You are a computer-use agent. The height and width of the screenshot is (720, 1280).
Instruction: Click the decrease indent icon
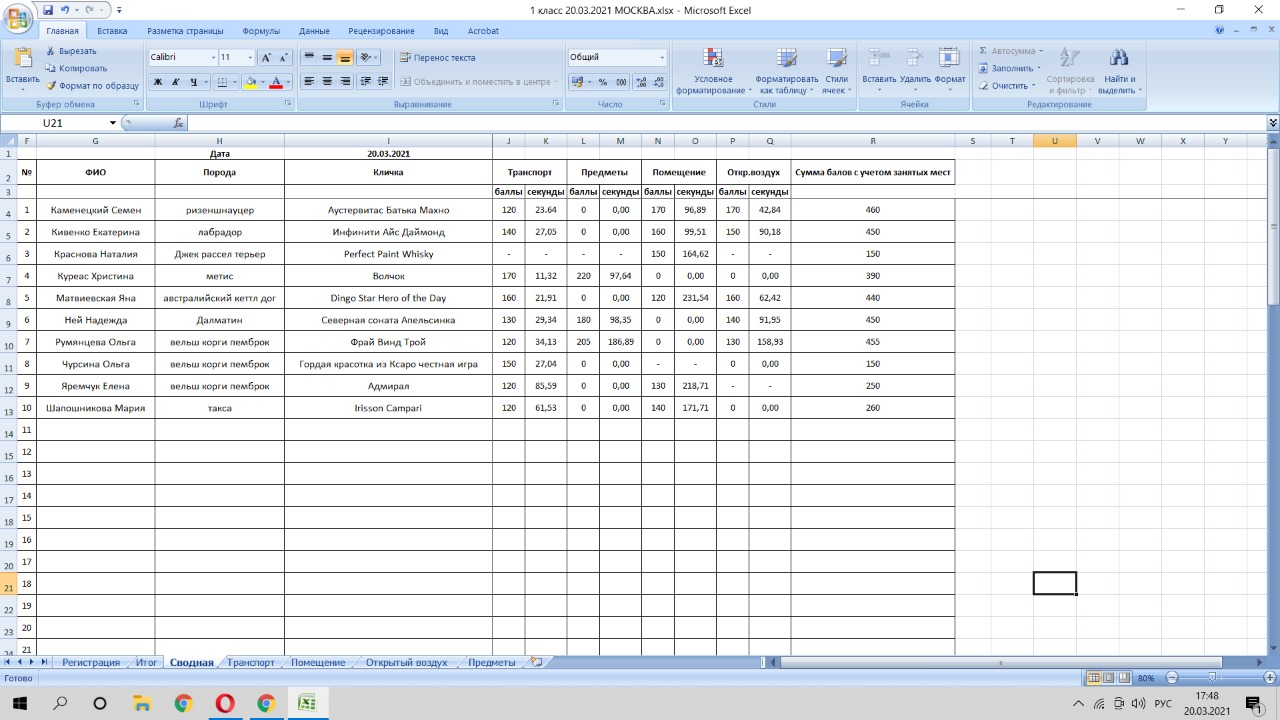pyautogui.click(x=366, y=82)
